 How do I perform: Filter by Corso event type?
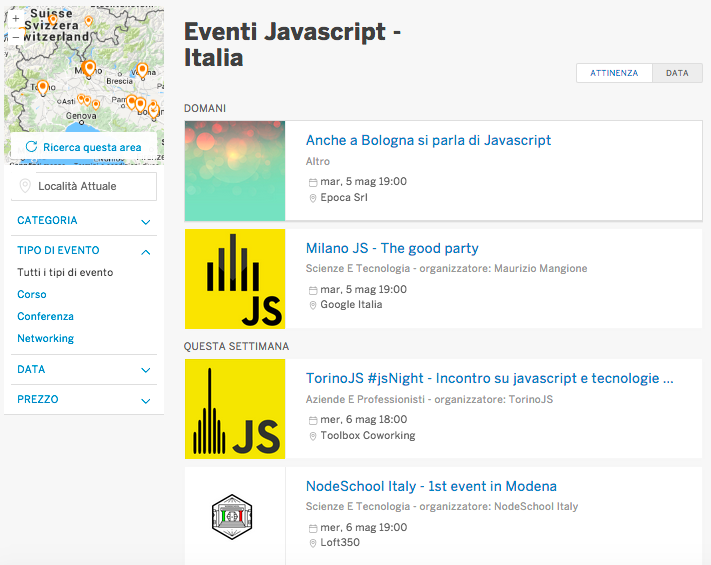coord(32,294)
